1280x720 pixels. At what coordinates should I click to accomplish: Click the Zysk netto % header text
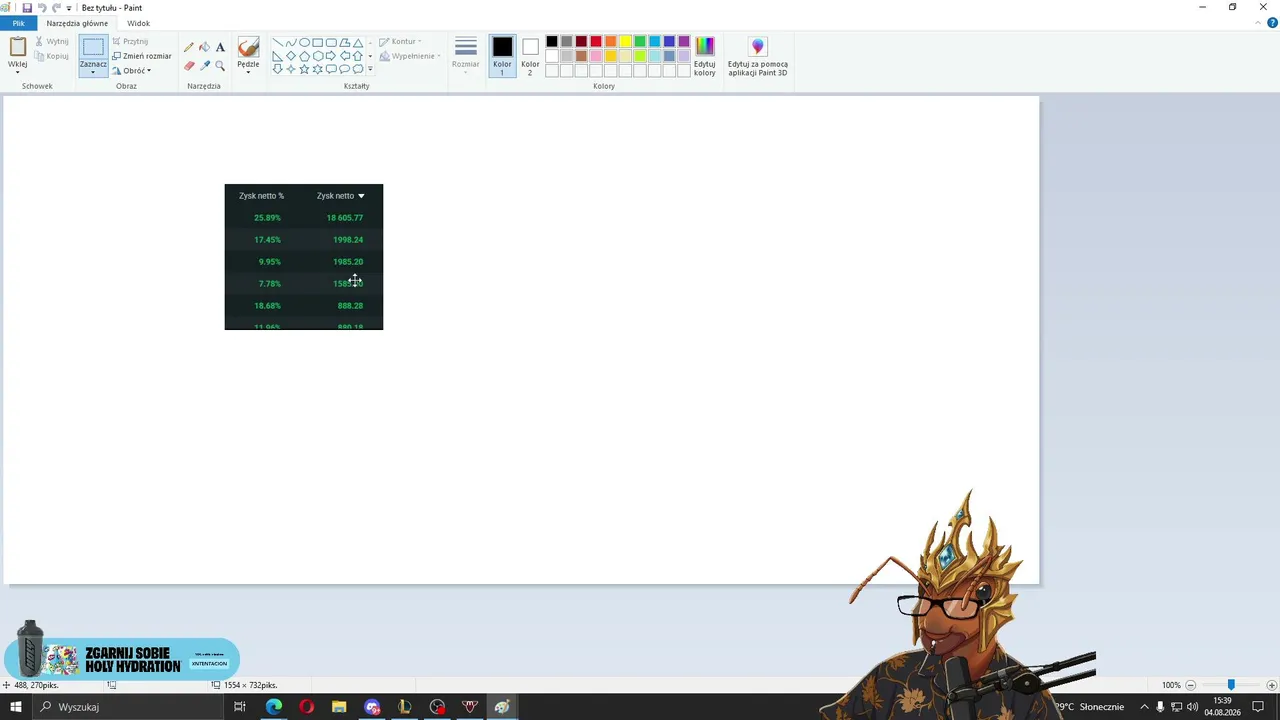pyautogui.click(x=261, y=196)
